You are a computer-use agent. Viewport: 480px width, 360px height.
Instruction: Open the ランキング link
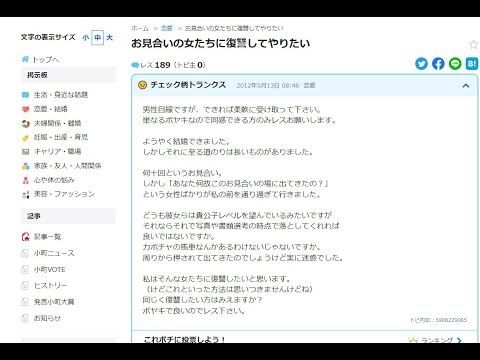tap(437, 340)
